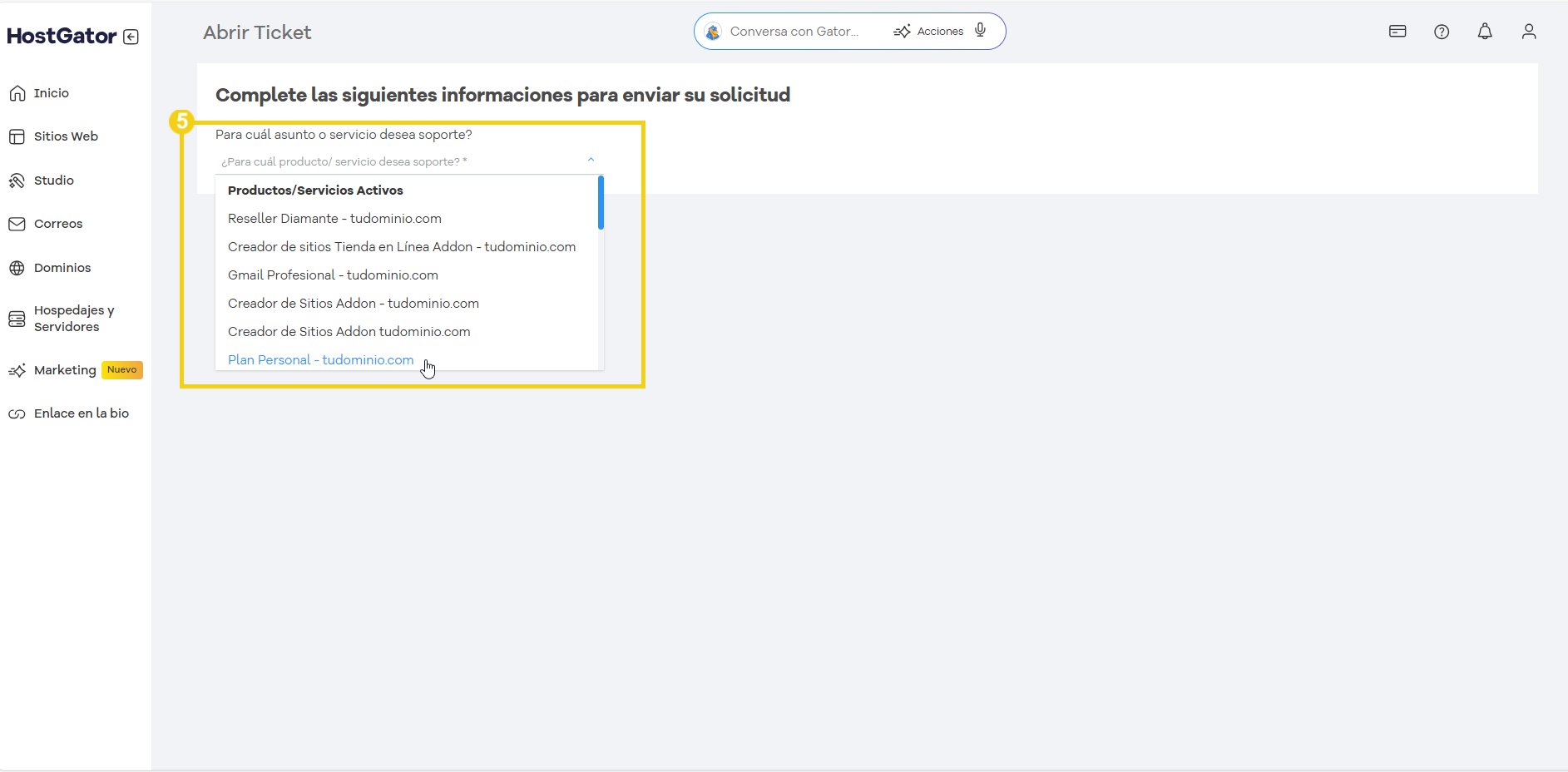1568x772 pixels.
Task: Click the Nuevo badge next to Marketing
Action: (121, 369)
